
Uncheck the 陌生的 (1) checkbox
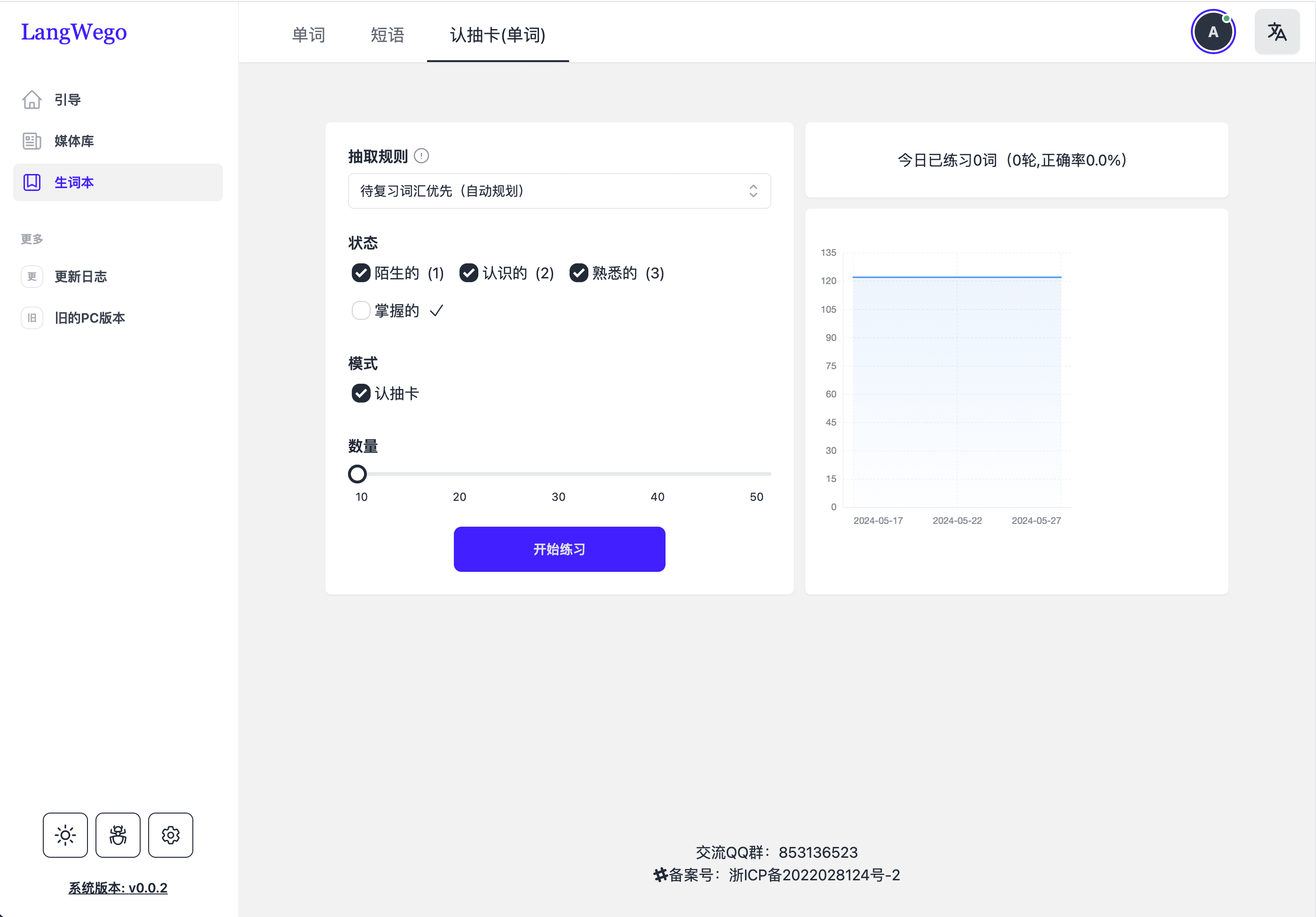pyautogui.click(x=361, y=273)
